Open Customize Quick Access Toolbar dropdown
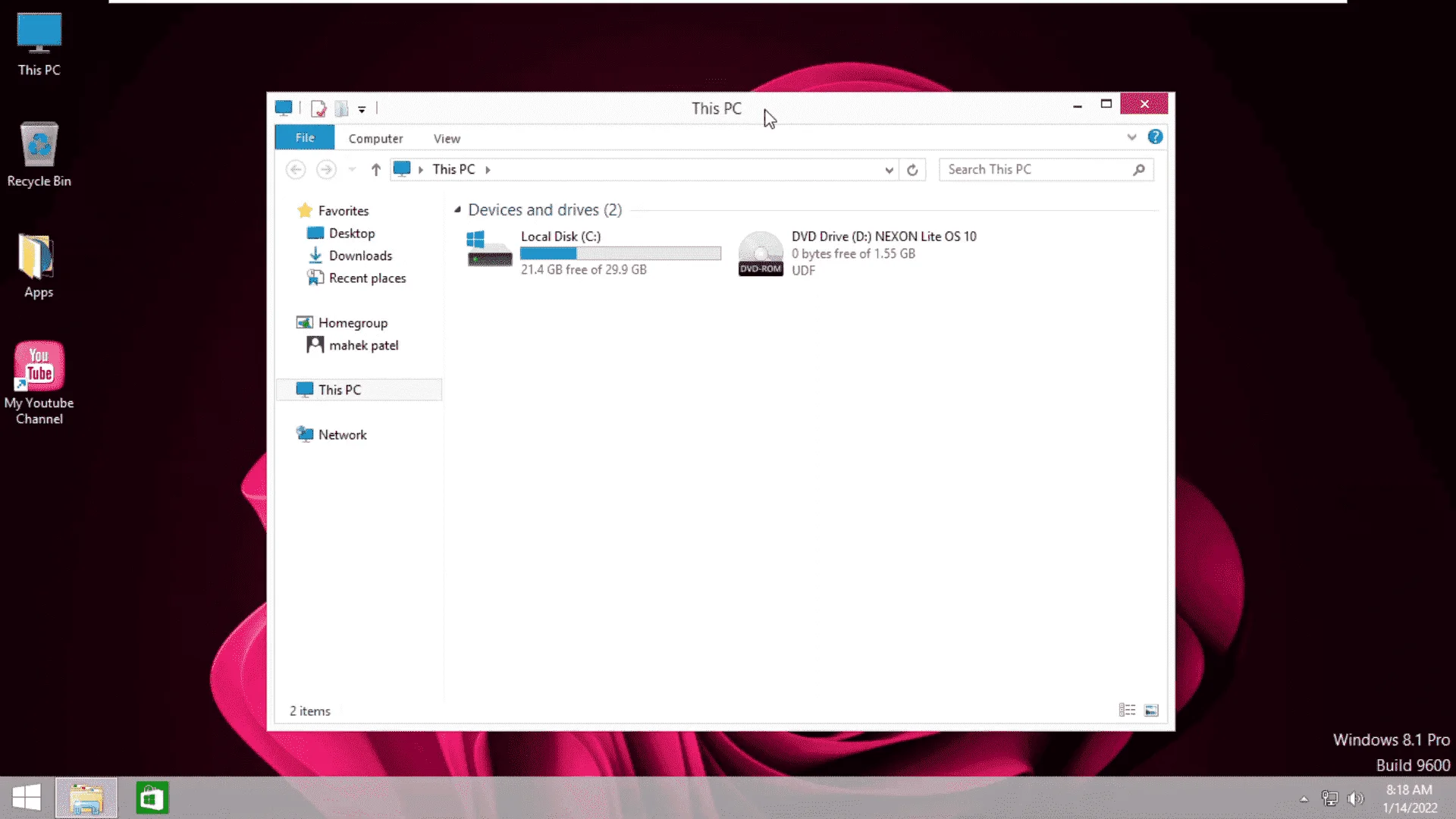1456x819 pixels. (x=362, y=109)
